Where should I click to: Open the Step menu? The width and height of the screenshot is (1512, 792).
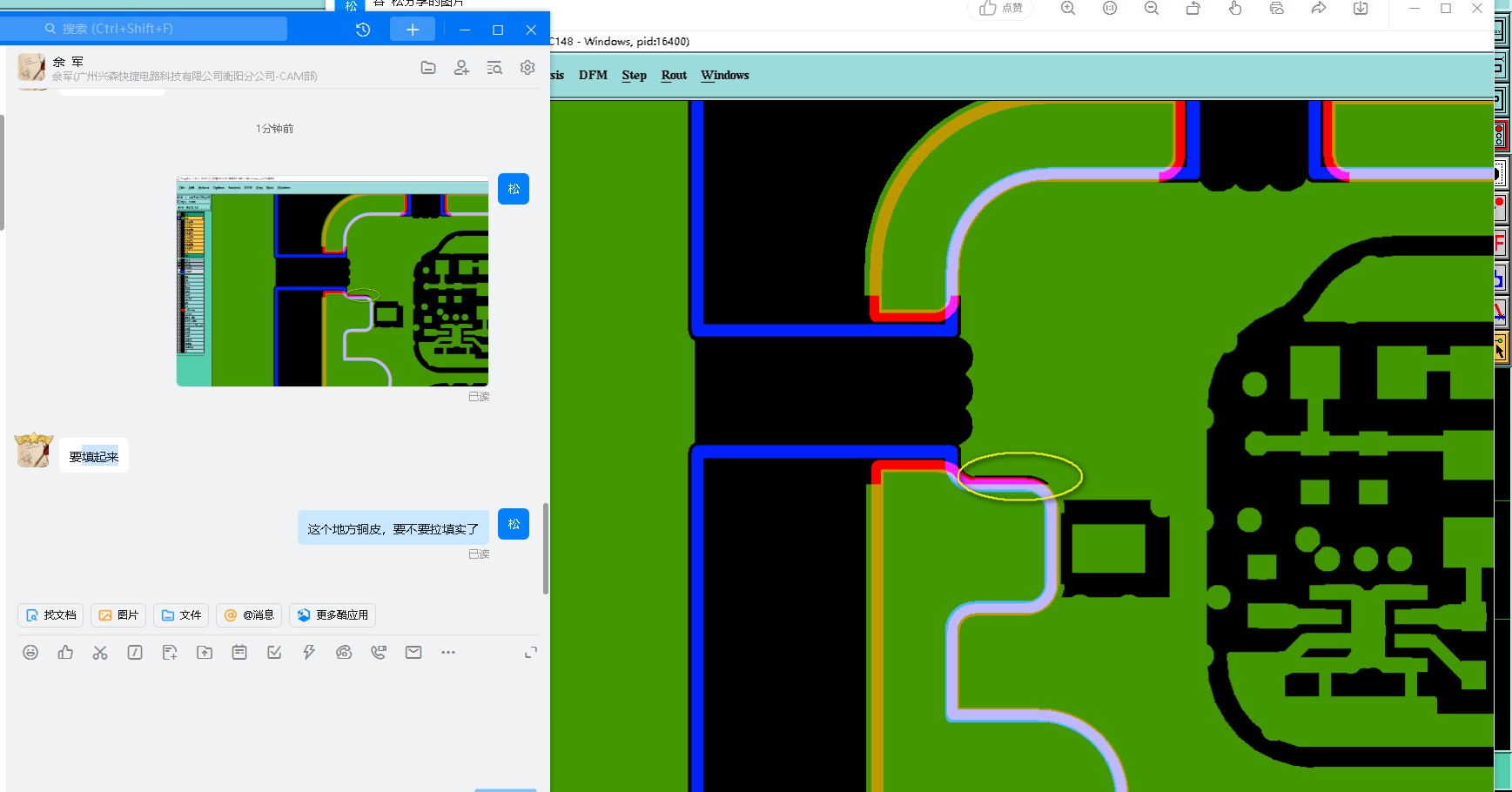(634, 75)
